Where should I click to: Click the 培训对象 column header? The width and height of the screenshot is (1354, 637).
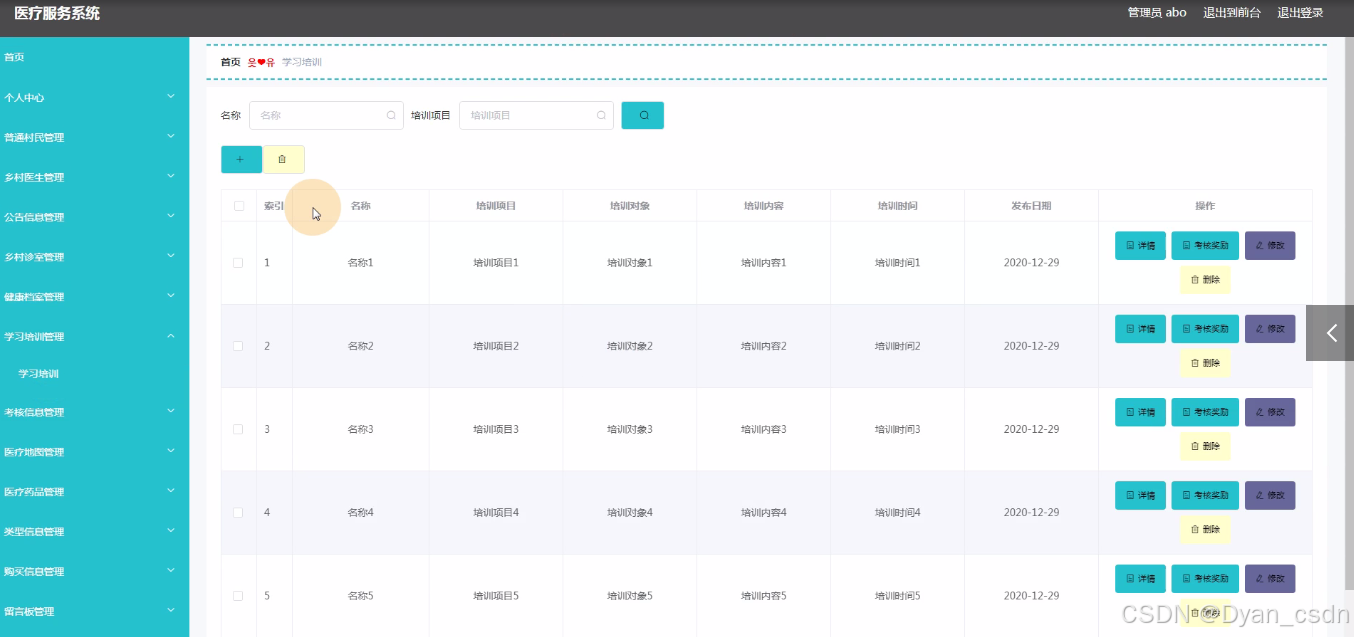(x=630, y=206)
